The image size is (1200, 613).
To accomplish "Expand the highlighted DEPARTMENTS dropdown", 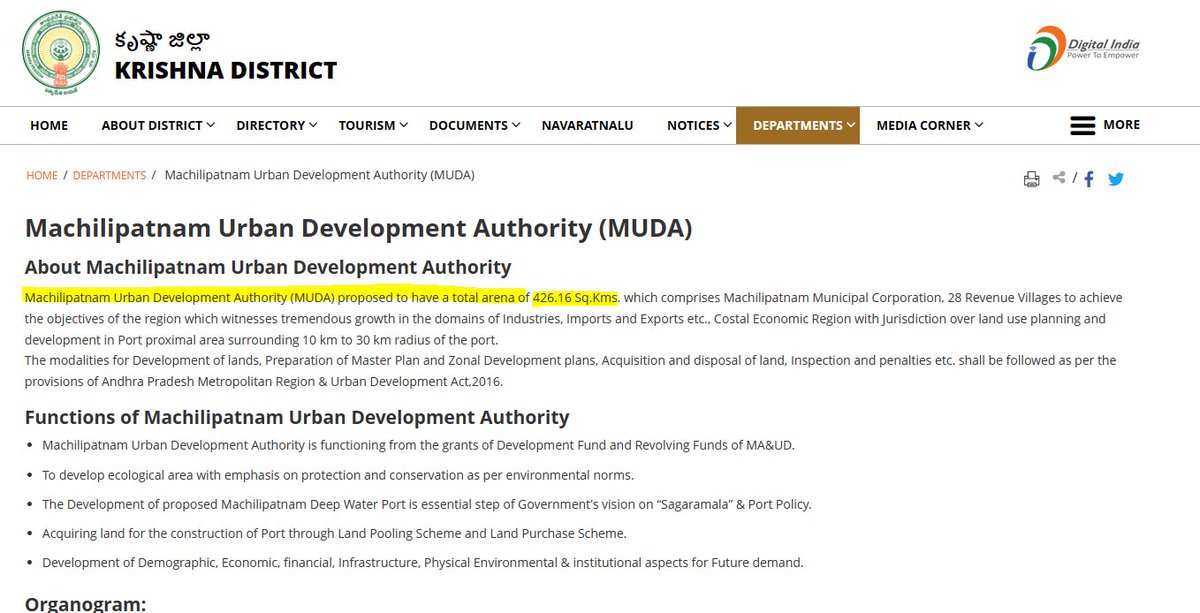I will tap(798, 125).
